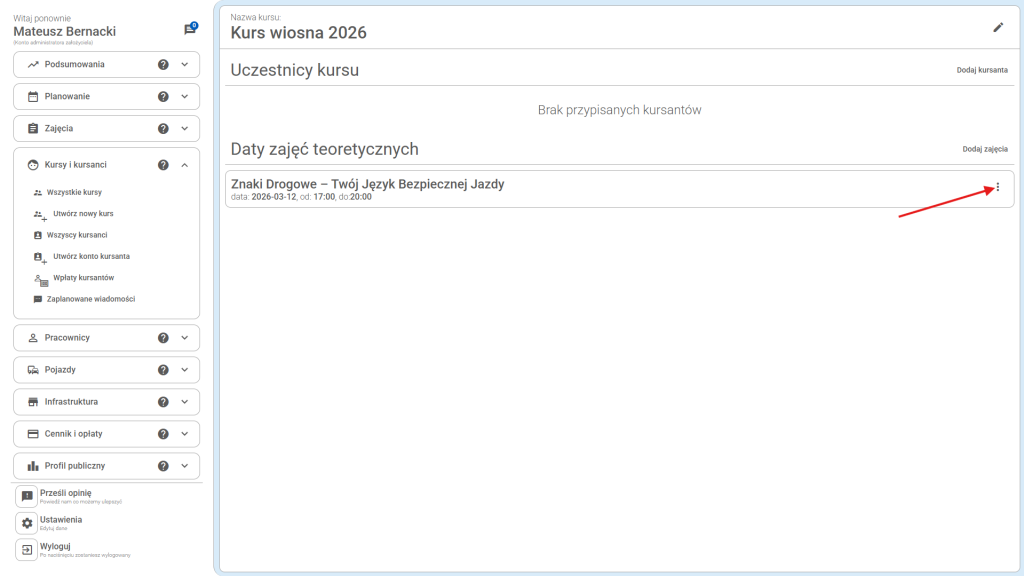This screenshot has width=1024, height=576.
Task: Expand the Infrastruktura section
Action: (x=184, y=402)
